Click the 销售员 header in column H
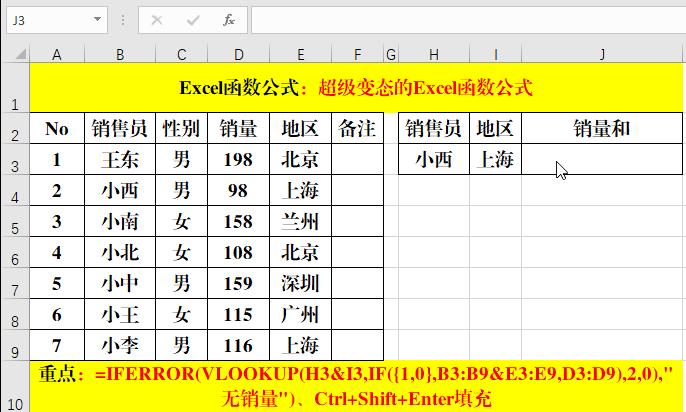Image resolution: width=686 pixels, height=412 pixels. [434, 128]
